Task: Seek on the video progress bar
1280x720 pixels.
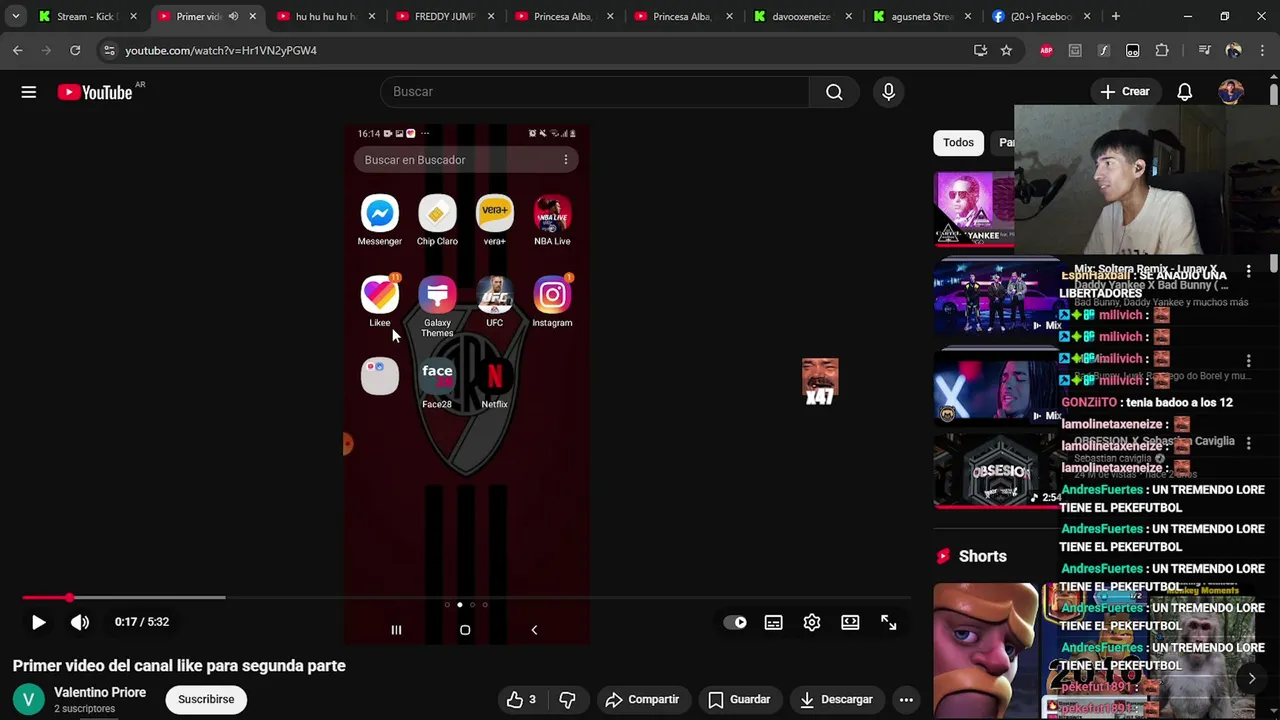Action: [x=466, y=598]
